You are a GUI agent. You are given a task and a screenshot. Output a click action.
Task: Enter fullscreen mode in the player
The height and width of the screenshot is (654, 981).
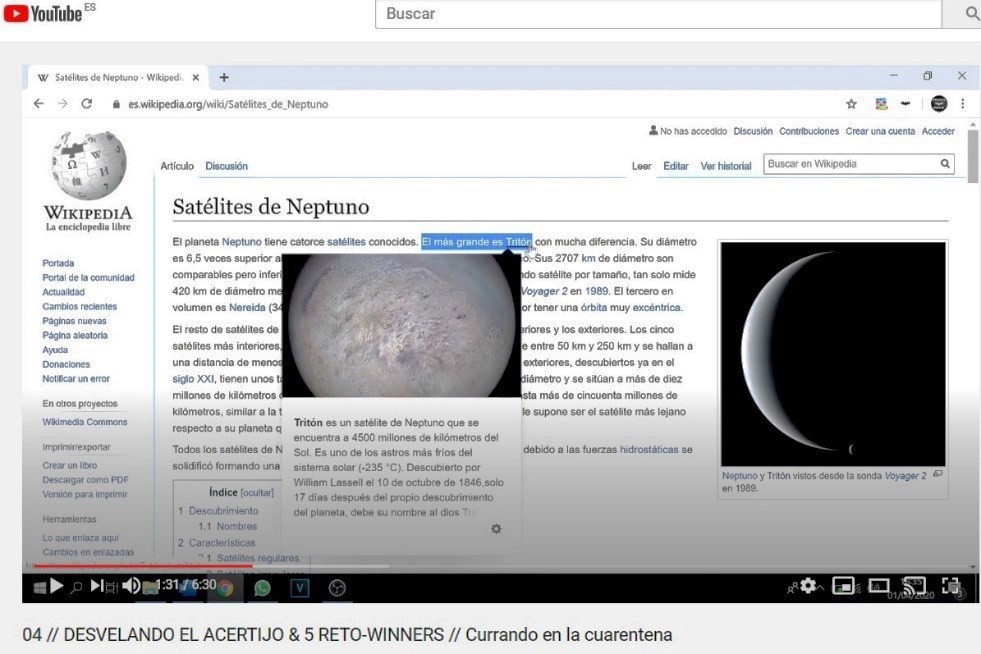[950, 586]
